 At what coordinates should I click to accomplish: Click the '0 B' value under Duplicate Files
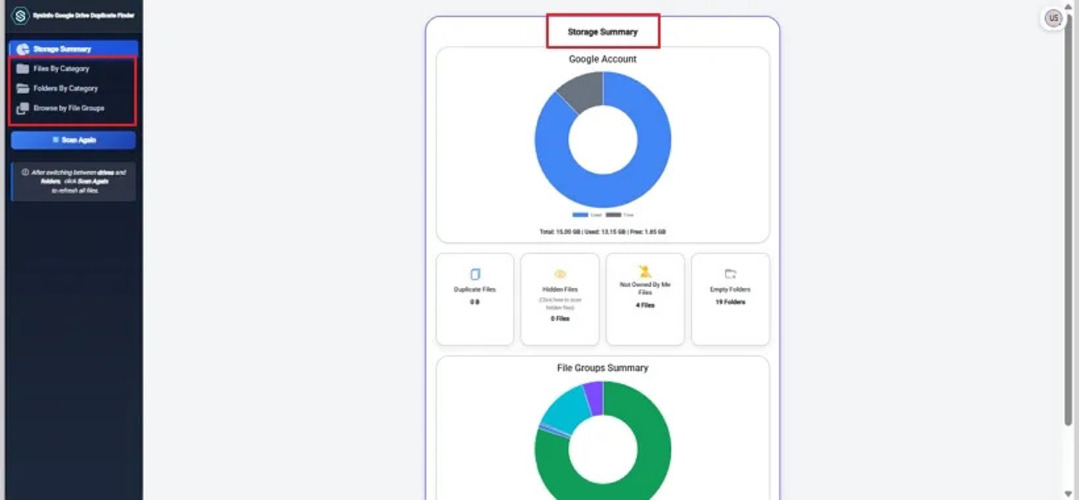click(475, 302)
